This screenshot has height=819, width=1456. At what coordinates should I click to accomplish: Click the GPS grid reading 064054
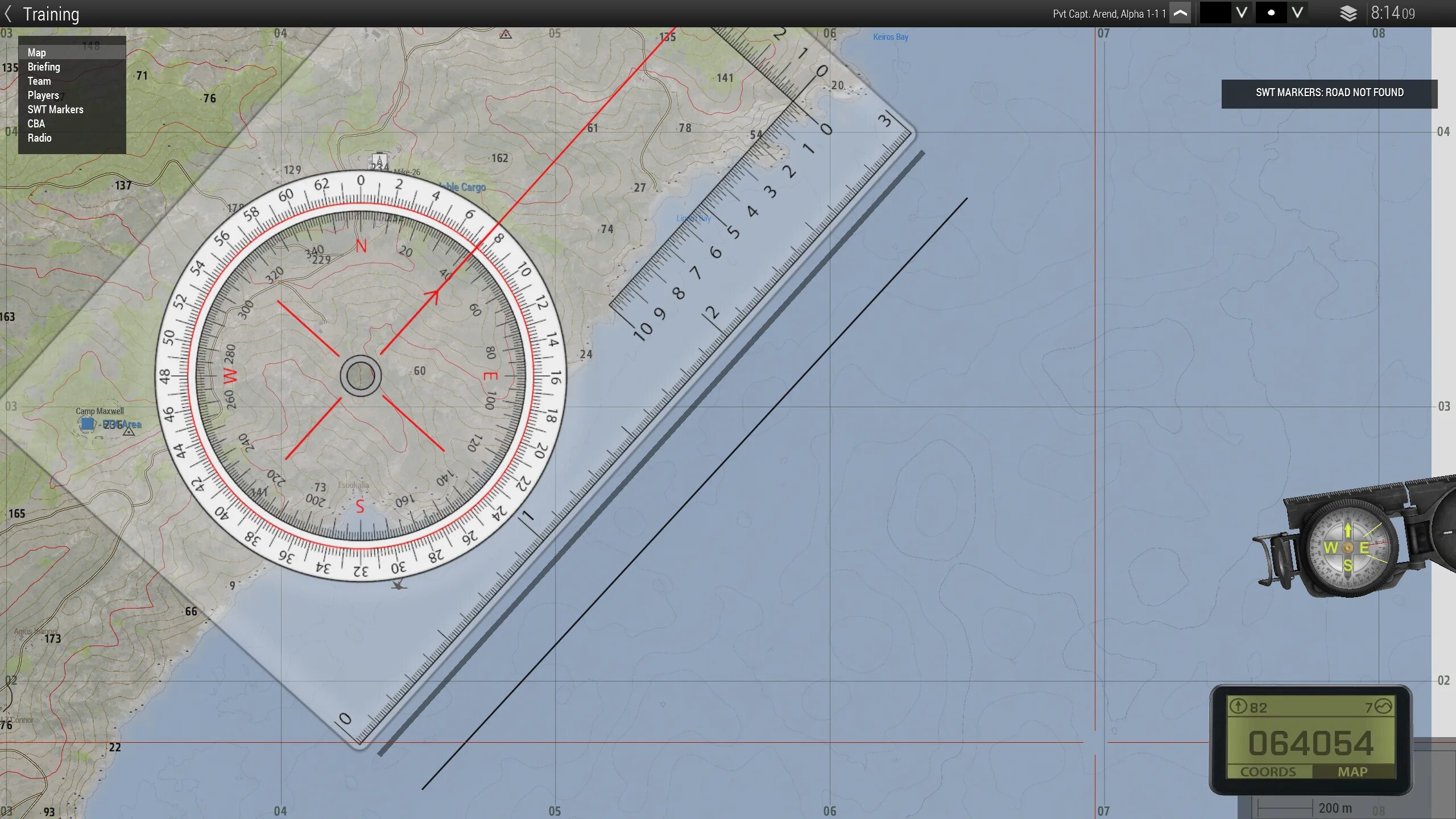pyautogui.click(x=1310, y=743)
